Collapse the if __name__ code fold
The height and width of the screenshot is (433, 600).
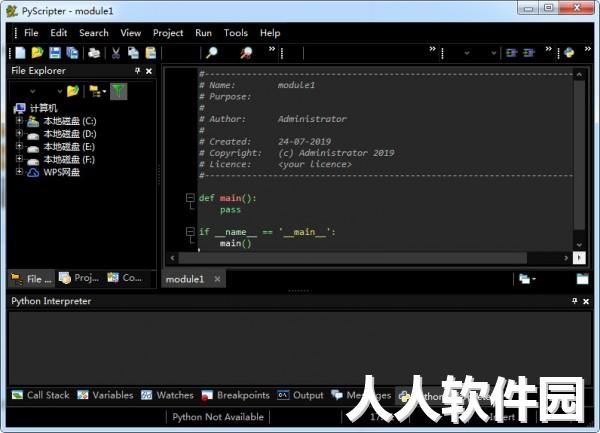[190, 231]
